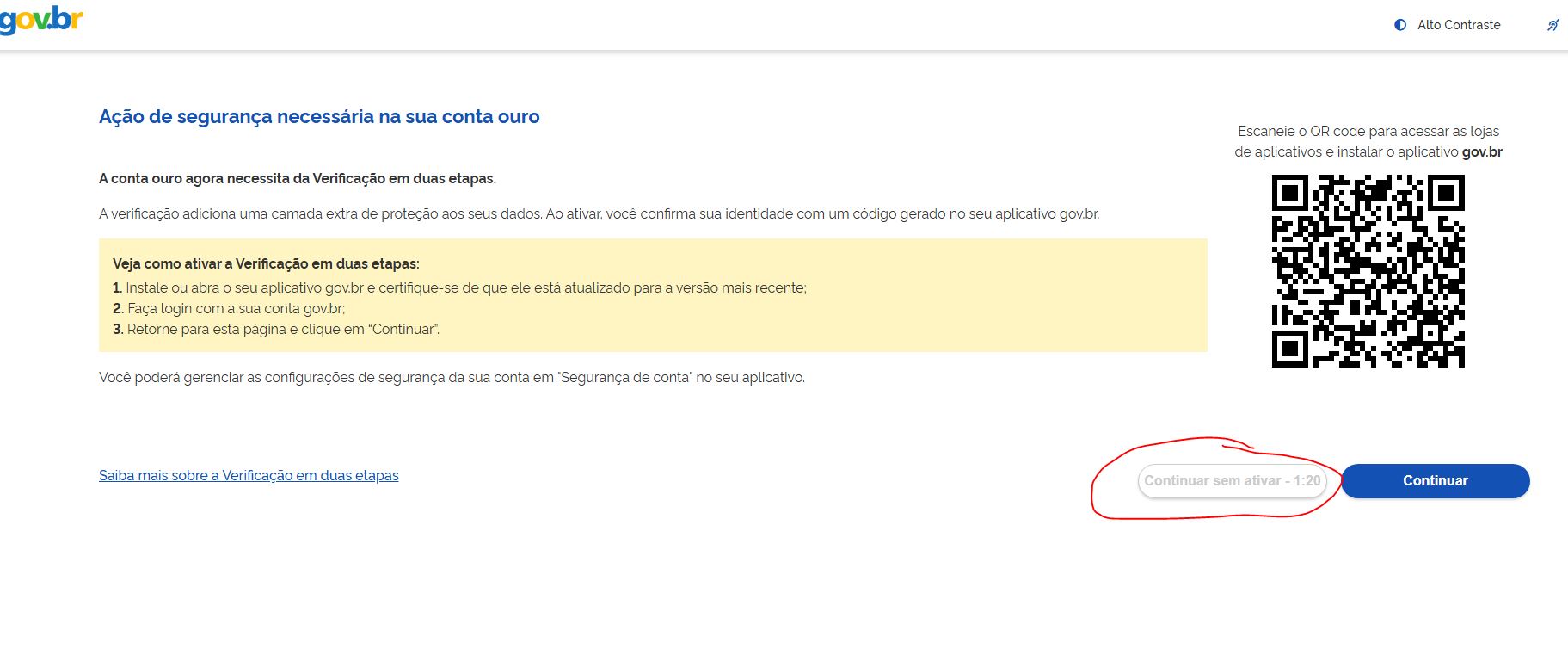Click Escaneie o QR code caption
Viewport: 1568px width, 655px height.
coord(1368,141)
